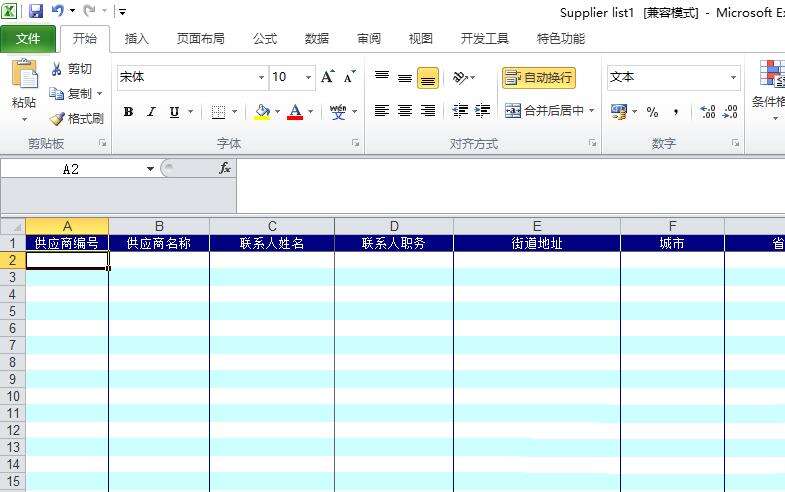785x492 pixels.
Task: Toggle align text left
Action: (x=382, y=111)
